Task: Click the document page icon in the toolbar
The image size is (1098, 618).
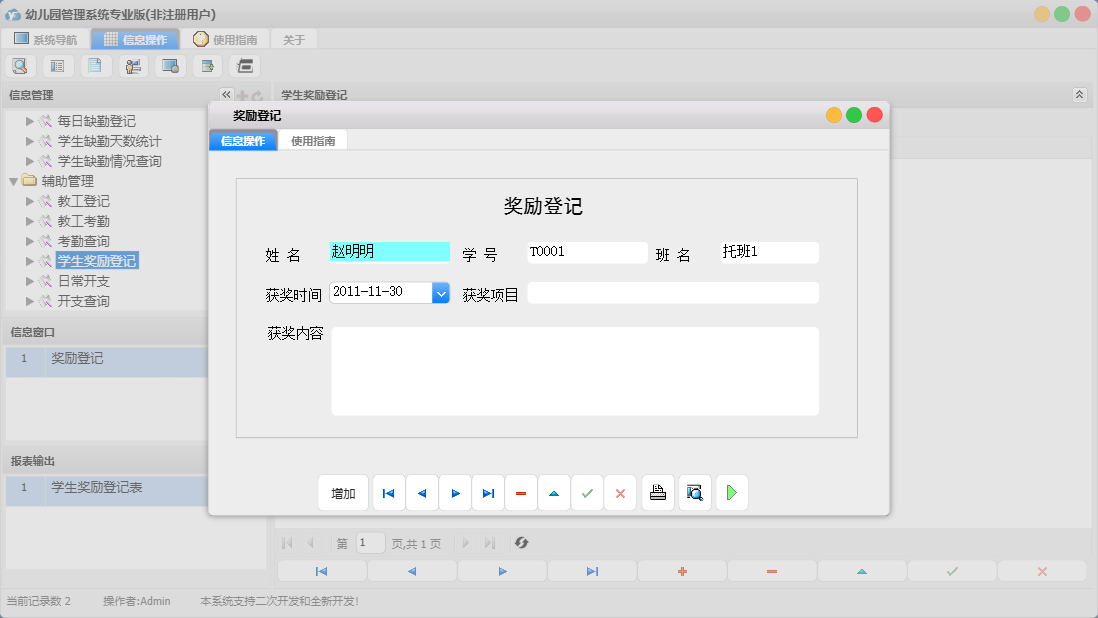Action: click(x=95, y=65)
